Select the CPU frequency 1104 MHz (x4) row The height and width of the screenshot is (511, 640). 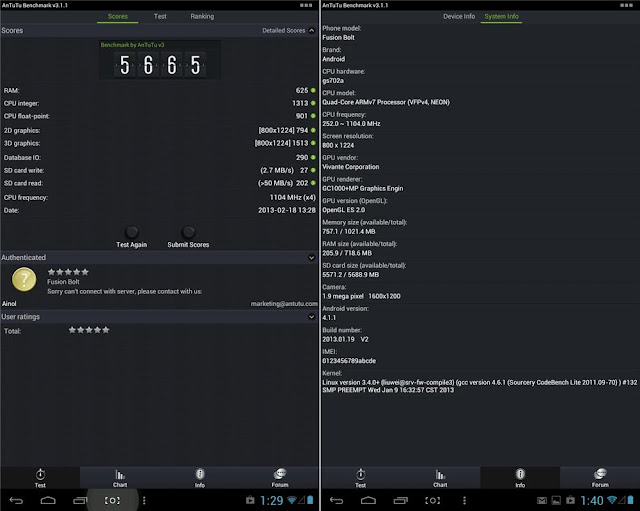click(159, 198)
